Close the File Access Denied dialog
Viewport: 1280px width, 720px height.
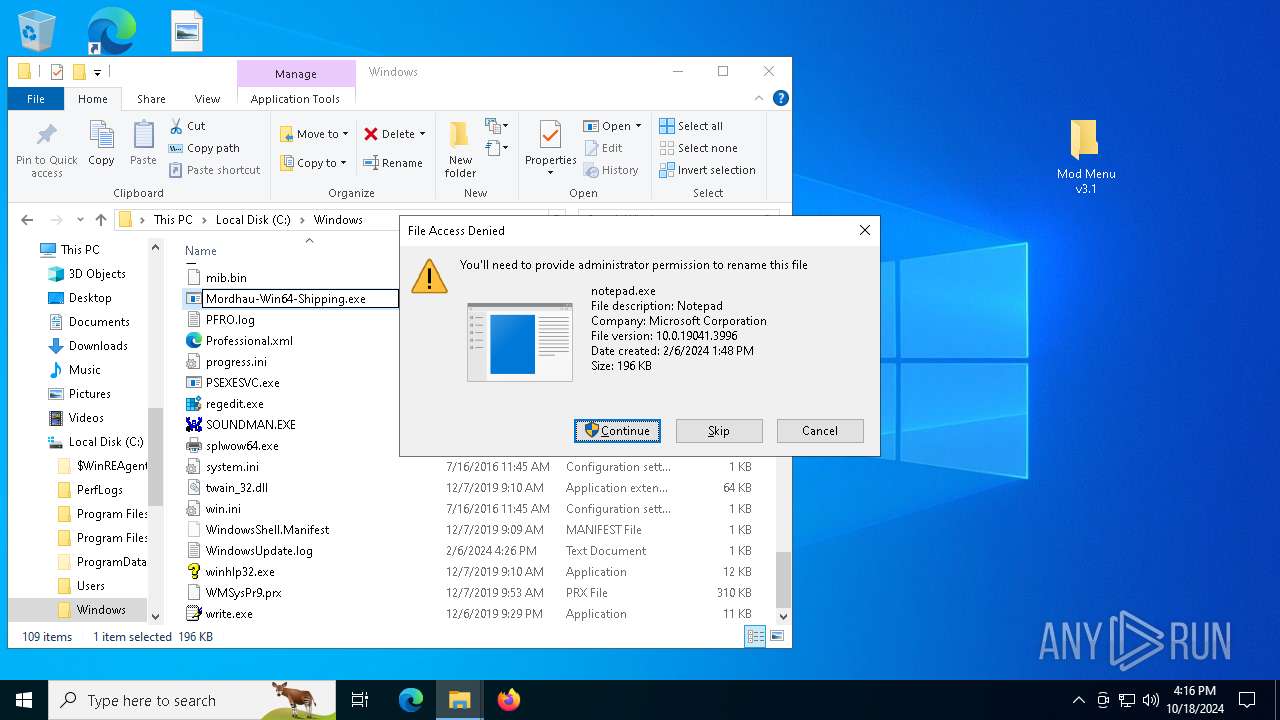tap(865, 230)
